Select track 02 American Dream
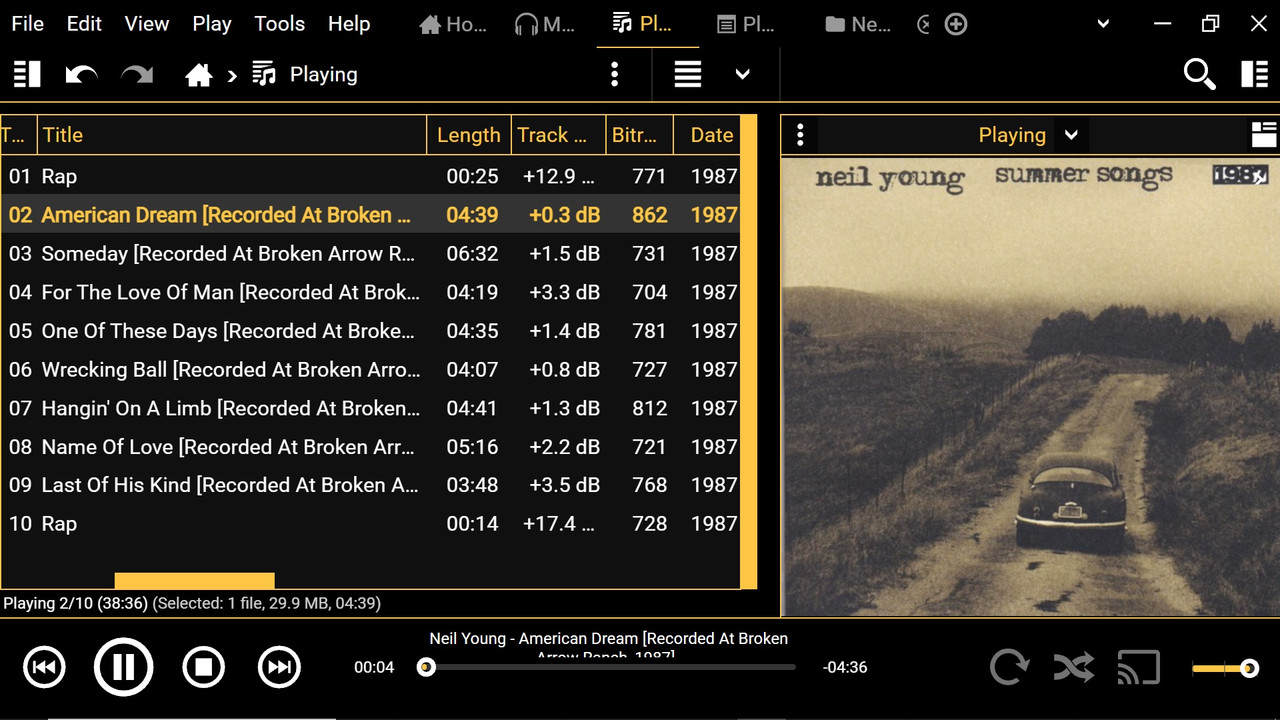Screen dimensions: 1280x720 coord(370,215)
